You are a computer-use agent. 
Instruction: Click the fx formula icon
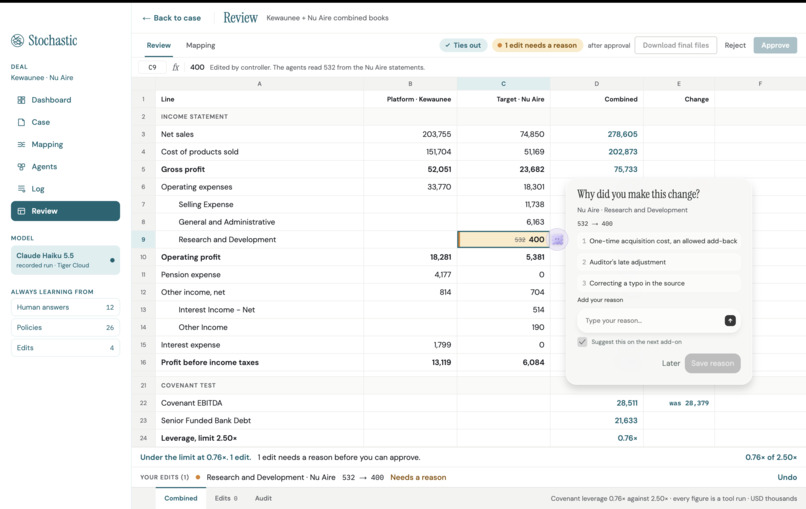click(176, 67)
